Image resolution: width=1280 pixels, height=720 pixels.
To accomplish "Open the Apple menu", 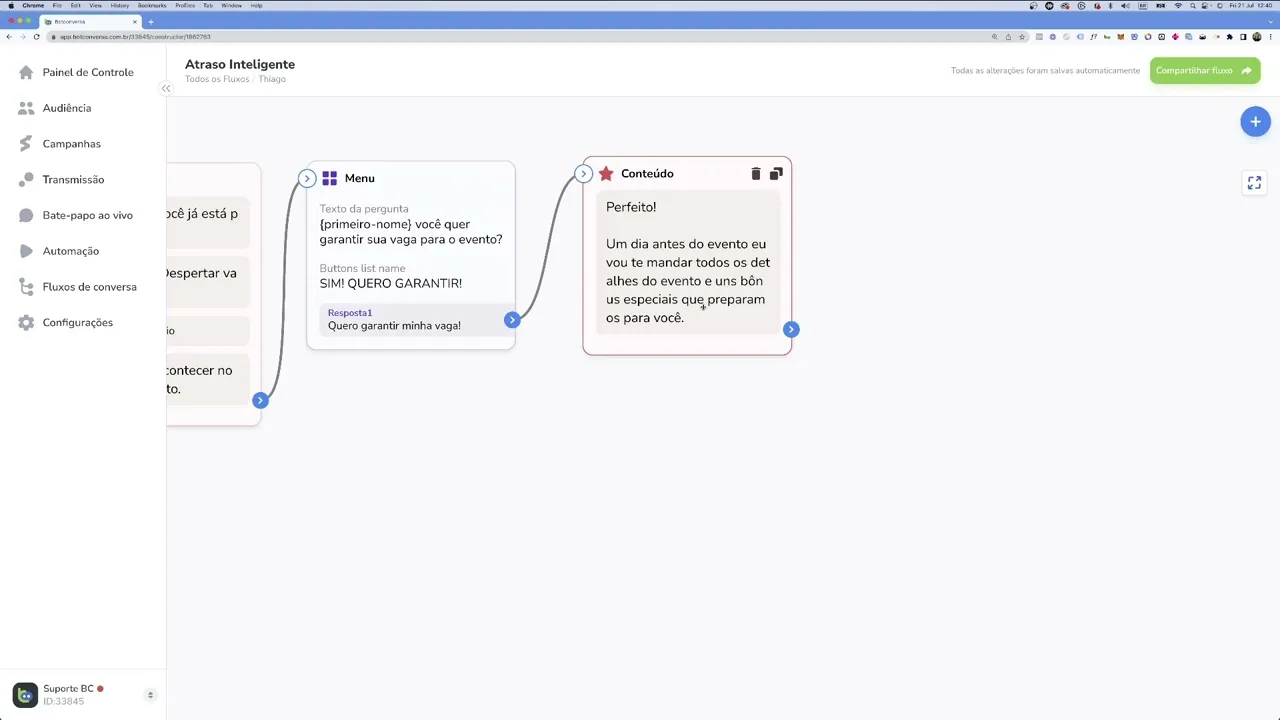I will coord(11,5).
